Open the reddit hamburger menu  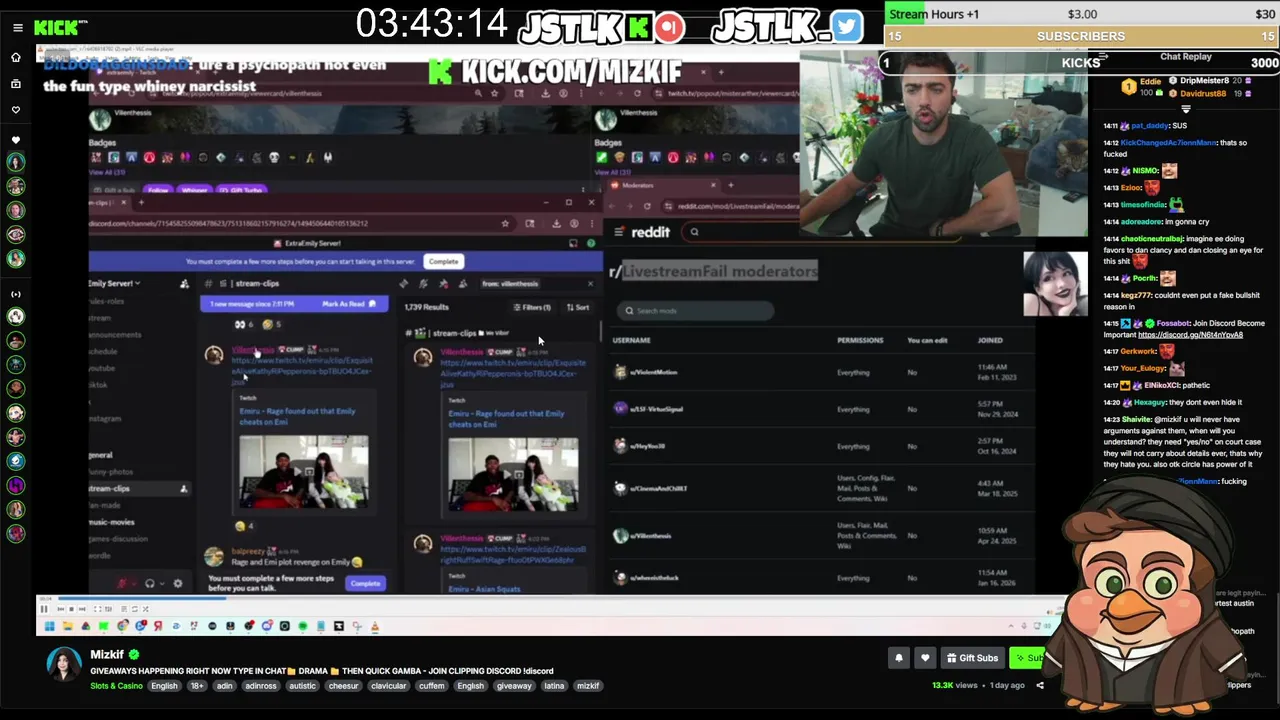[619, 232]
